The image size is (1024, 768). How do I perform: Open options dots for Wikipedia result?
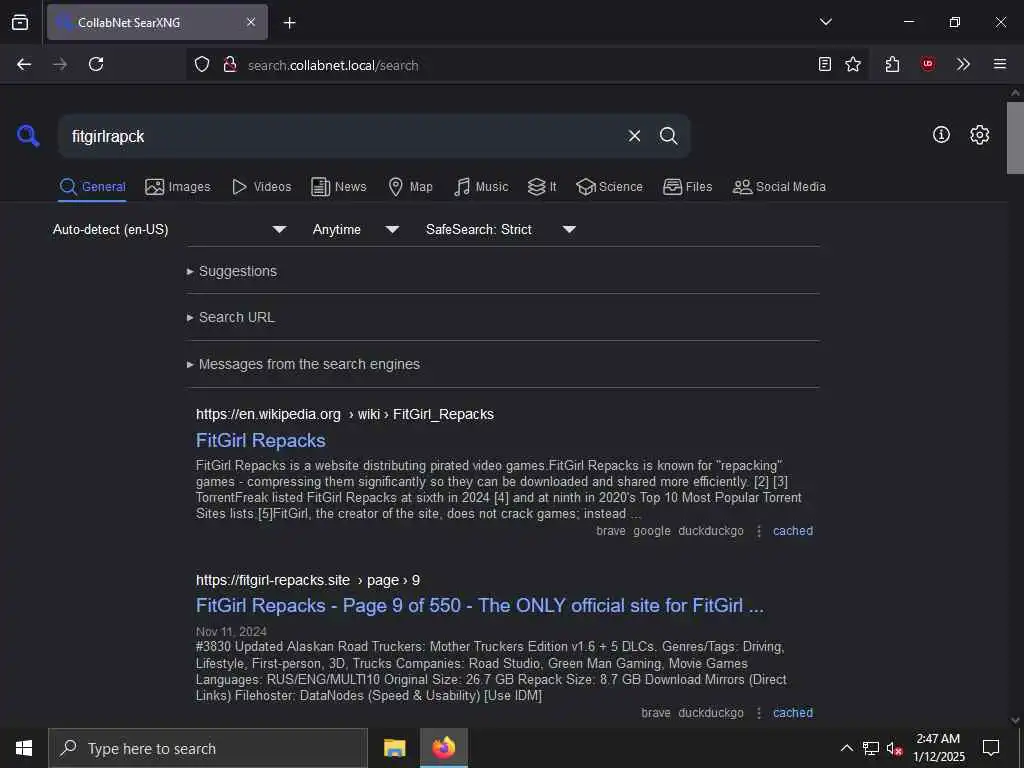(x=759, y=531)
